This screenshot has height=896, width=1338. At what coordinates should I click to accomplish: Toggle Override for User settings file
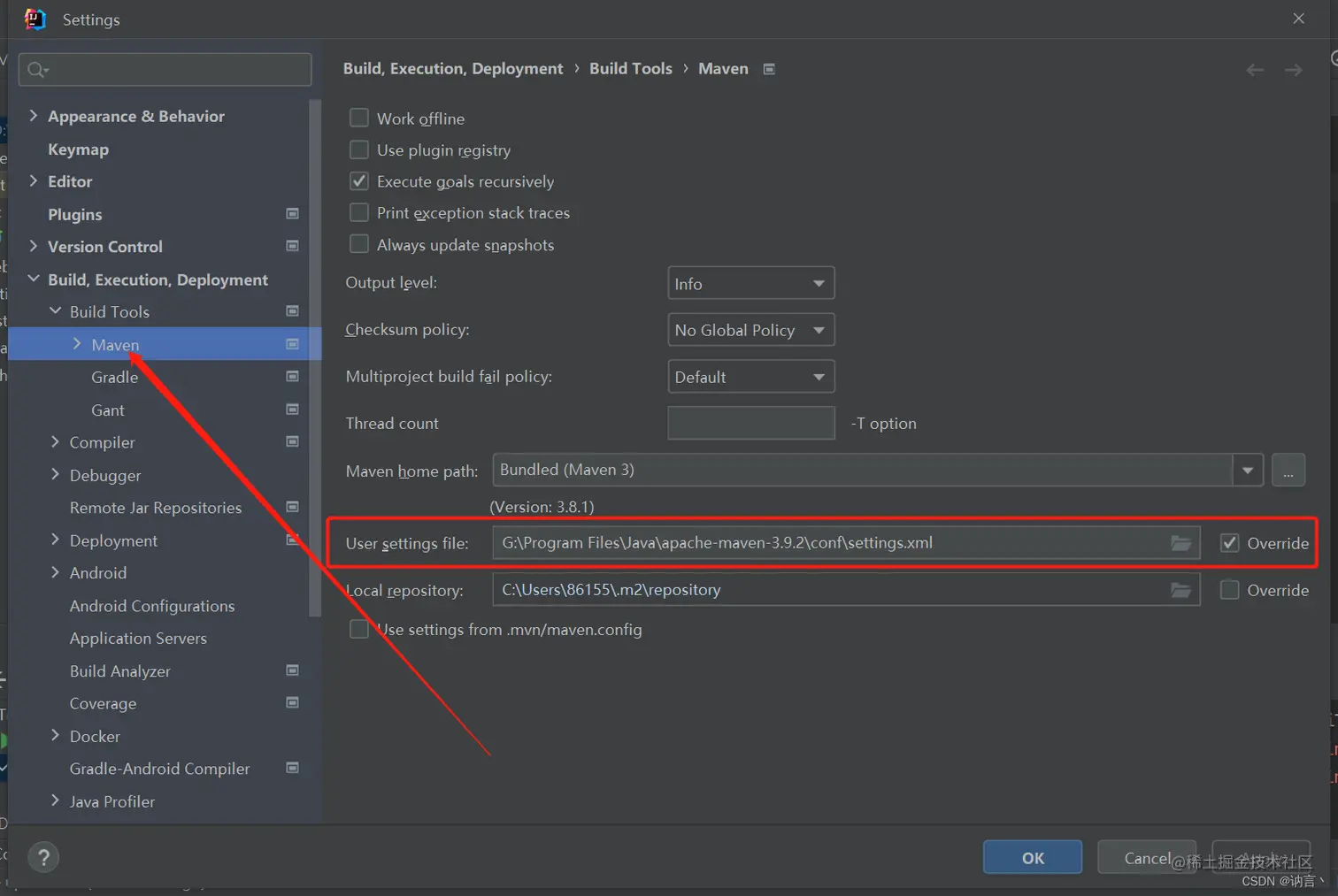[x=1229, y=543]
